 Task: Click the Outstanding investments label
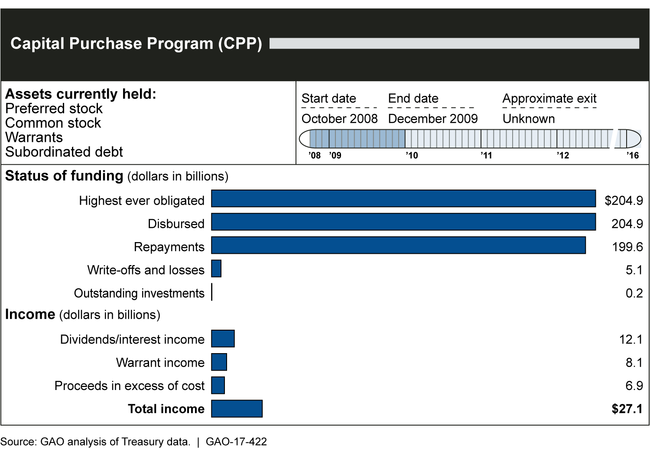(x=139, y=293)
